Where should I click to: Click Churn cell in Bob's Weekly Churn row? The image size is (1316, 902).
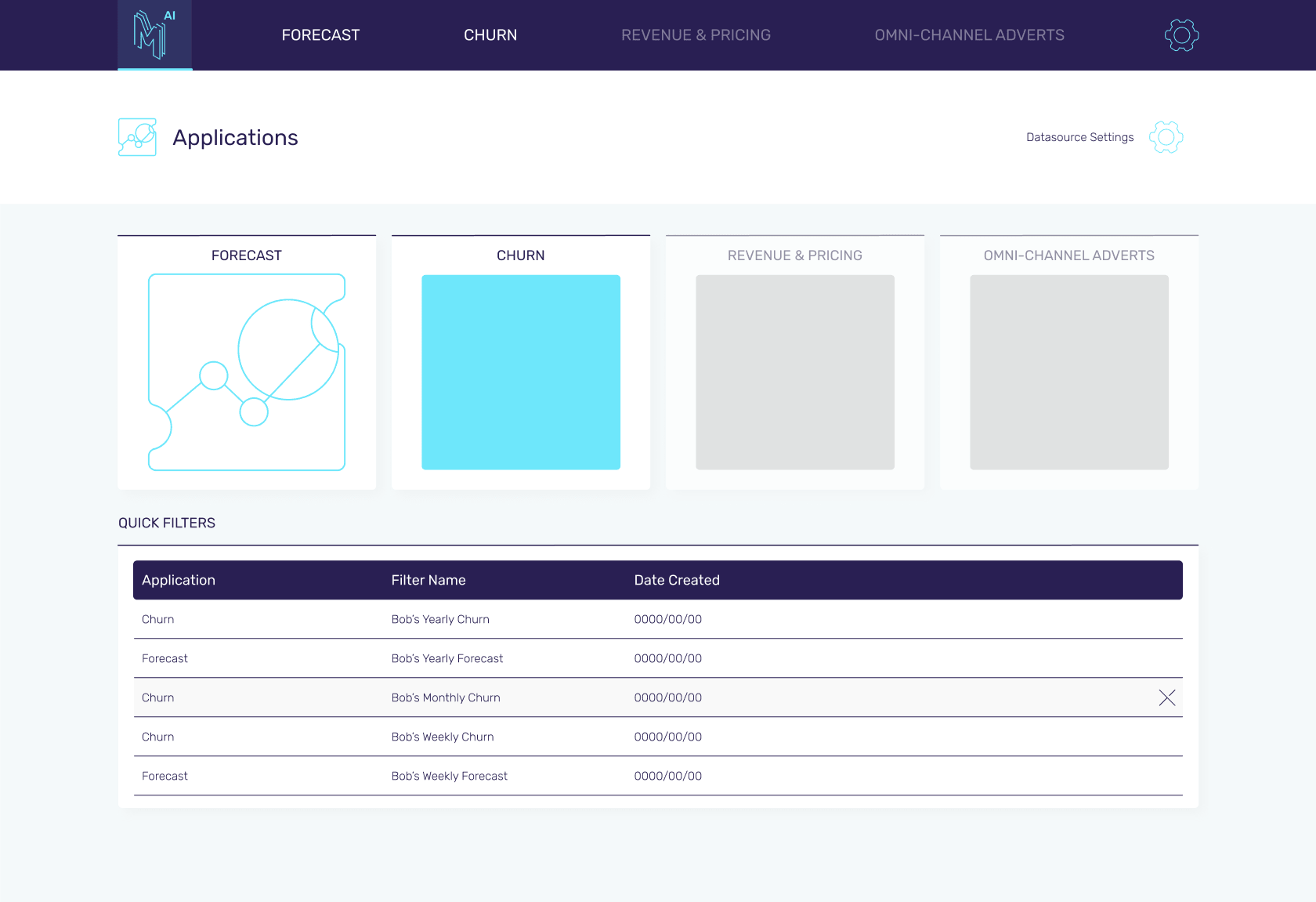coord(158,737)
